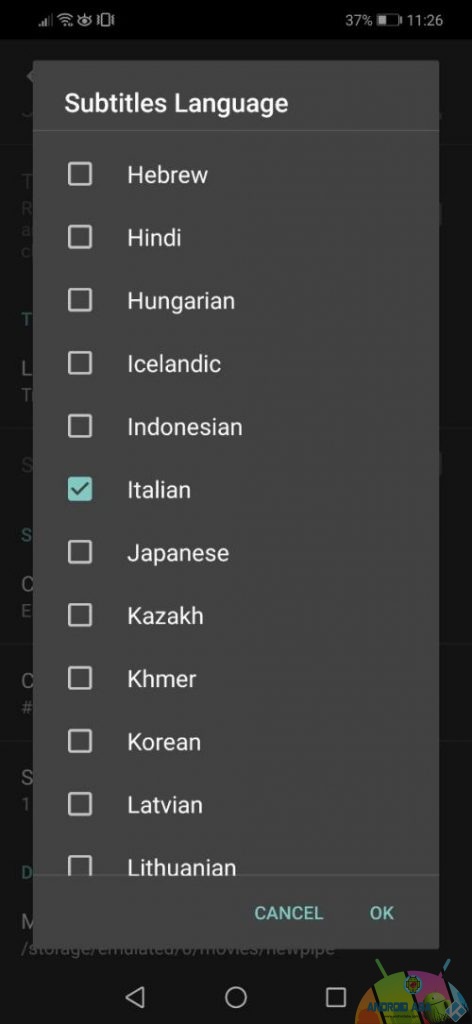
Task: Check the Hebrew subtitles checkbox
Action: pyautogui.click(x=80, y=174)
